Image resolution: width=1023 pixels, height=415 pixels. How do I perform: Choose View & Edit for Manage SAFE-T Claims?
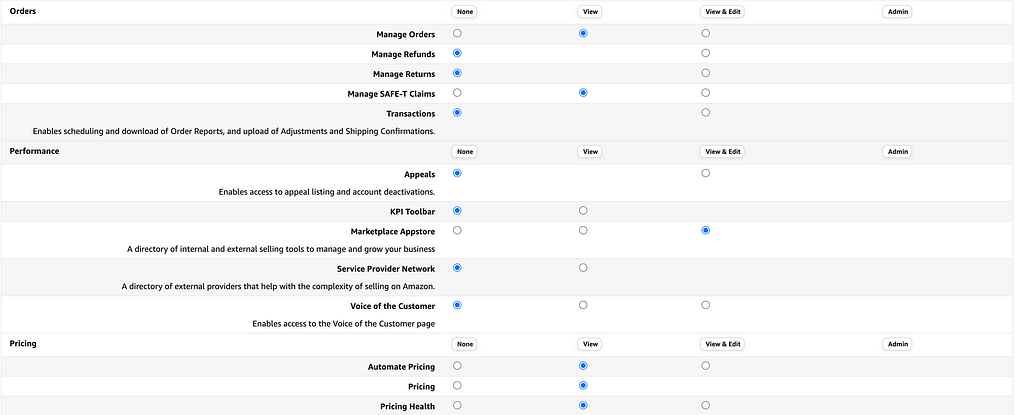click(705, 93)
